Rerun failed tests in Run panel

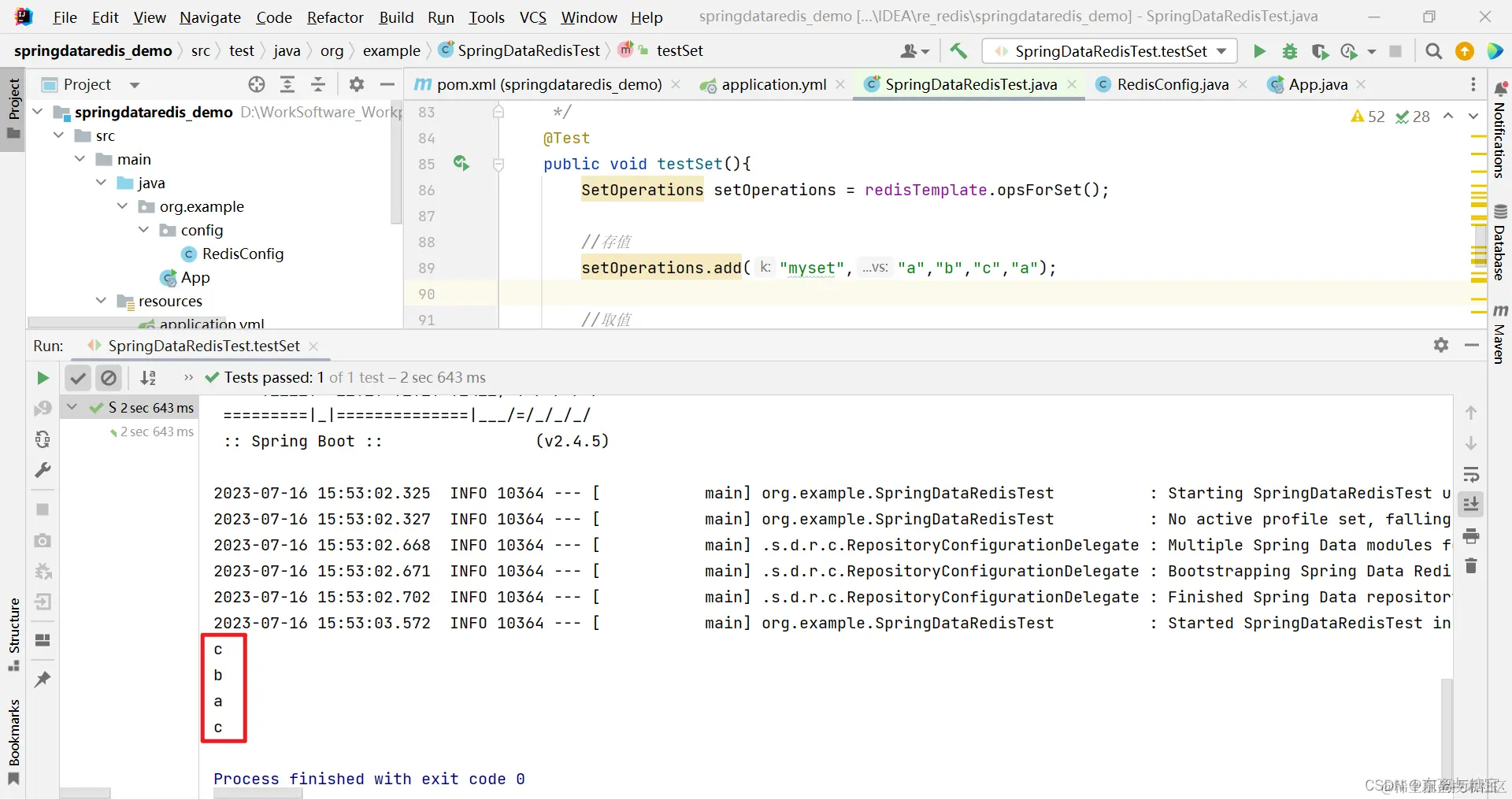[x=43, y=409]
